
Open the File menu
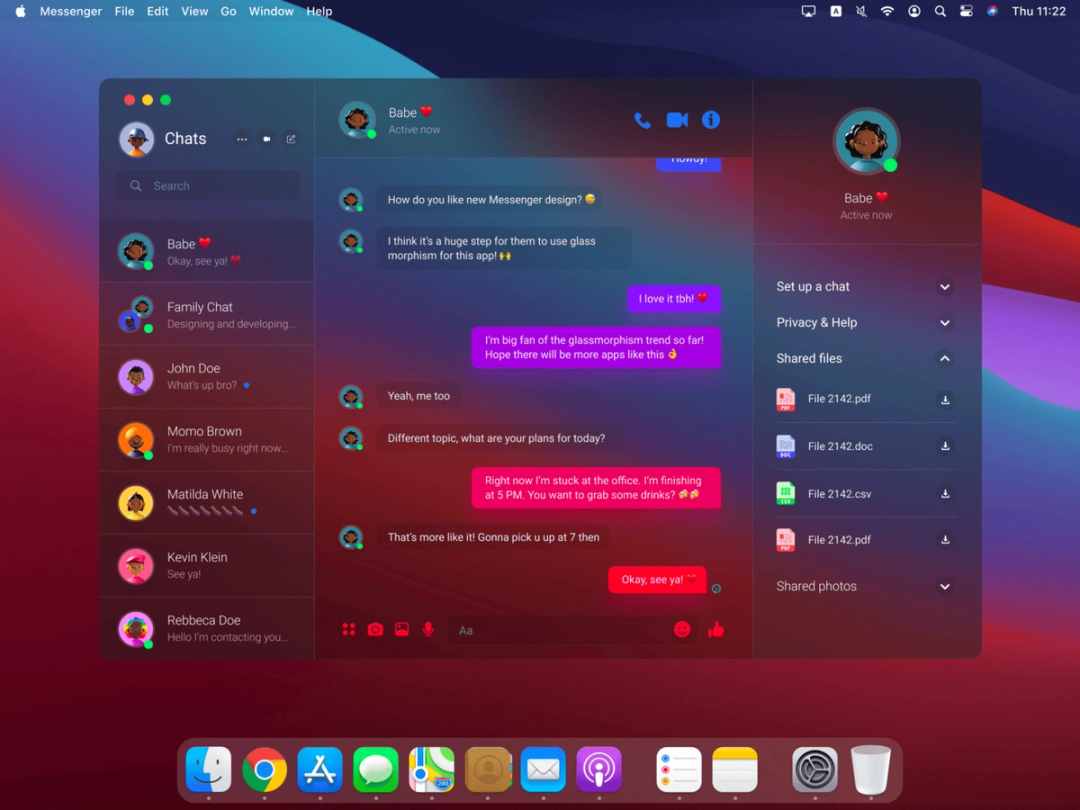124,11
